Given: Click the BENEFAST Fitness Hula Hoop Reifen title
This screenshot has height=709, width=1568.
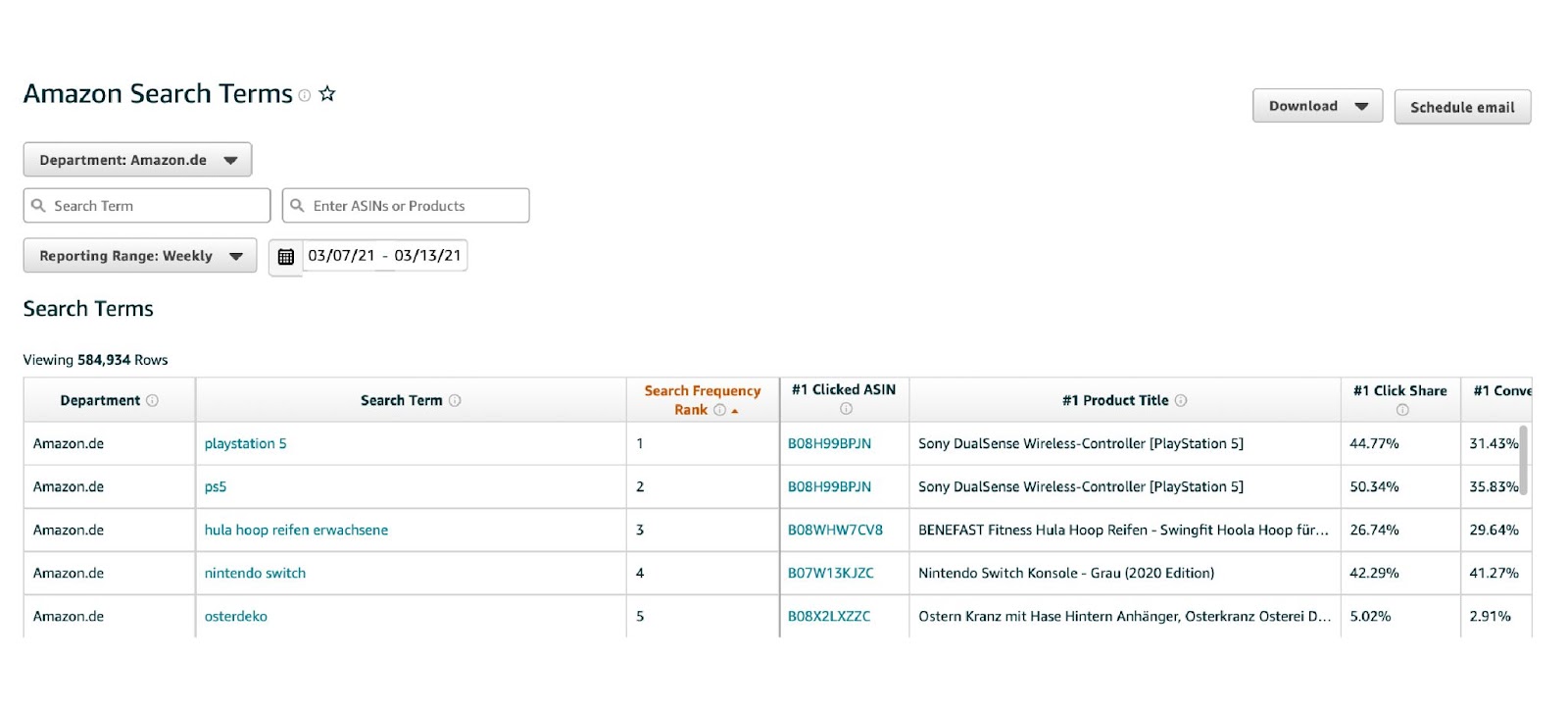Looking at the screenshot, I should 1123,530.
